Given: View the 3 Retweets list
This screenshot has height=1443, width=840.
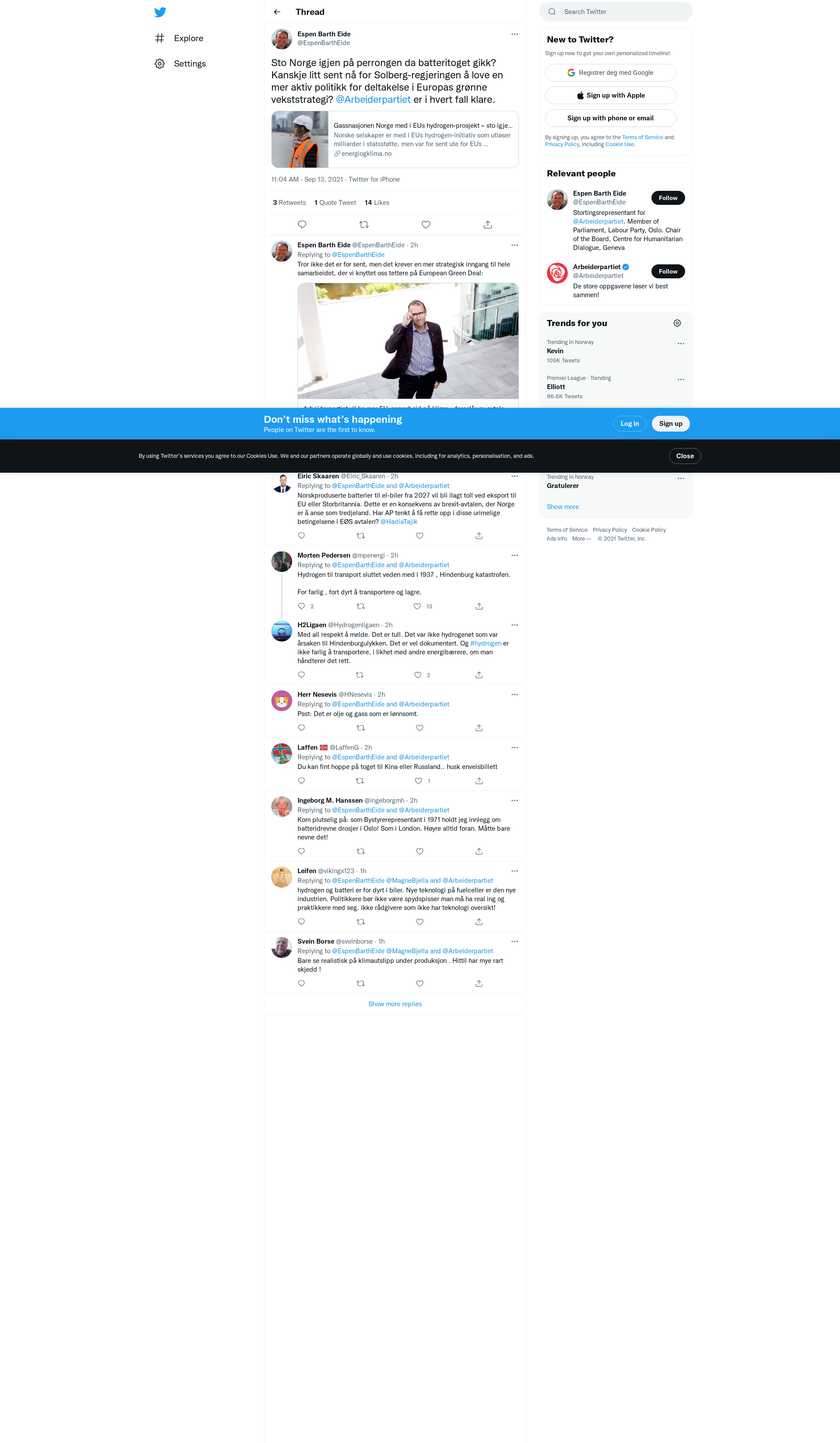Looking at the screenshot, I should [x=290, y=203].
